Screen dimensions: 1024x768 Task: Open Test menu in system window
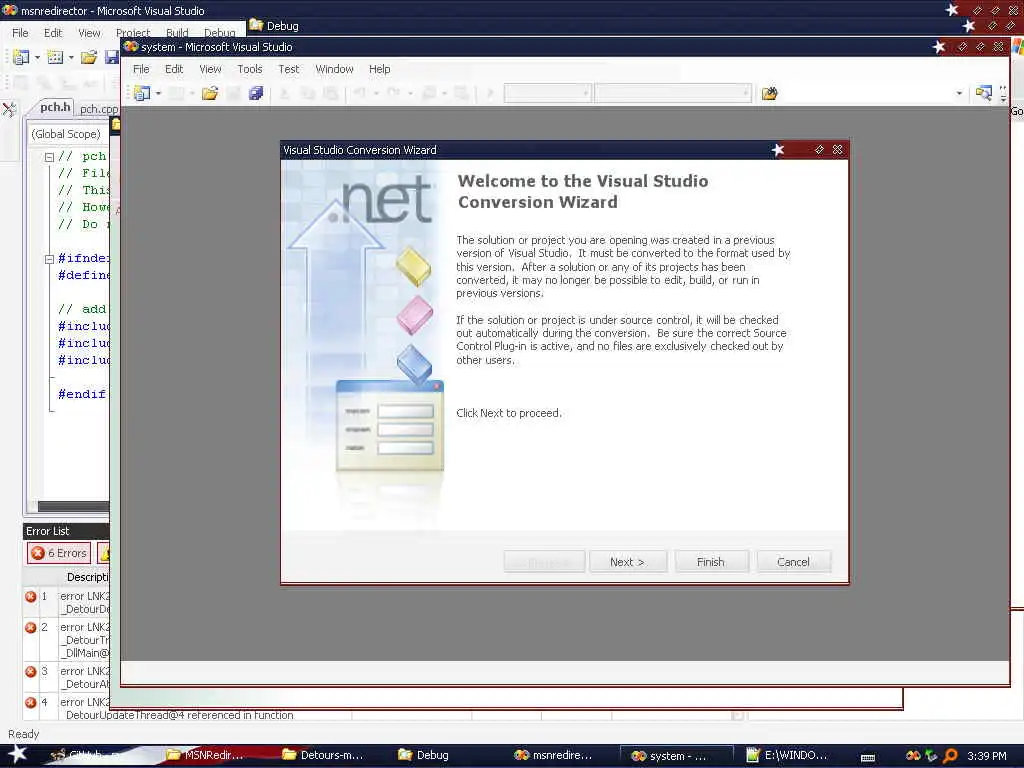[289, 69]
